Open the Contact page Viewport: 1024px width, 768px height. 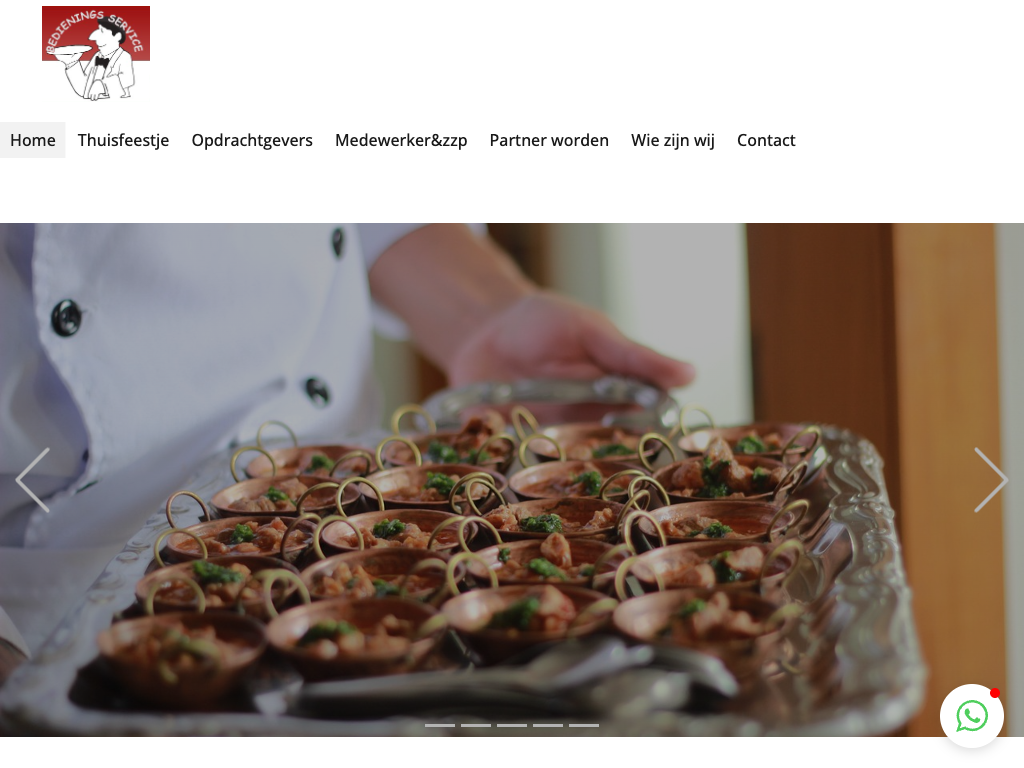click(766, 140)
